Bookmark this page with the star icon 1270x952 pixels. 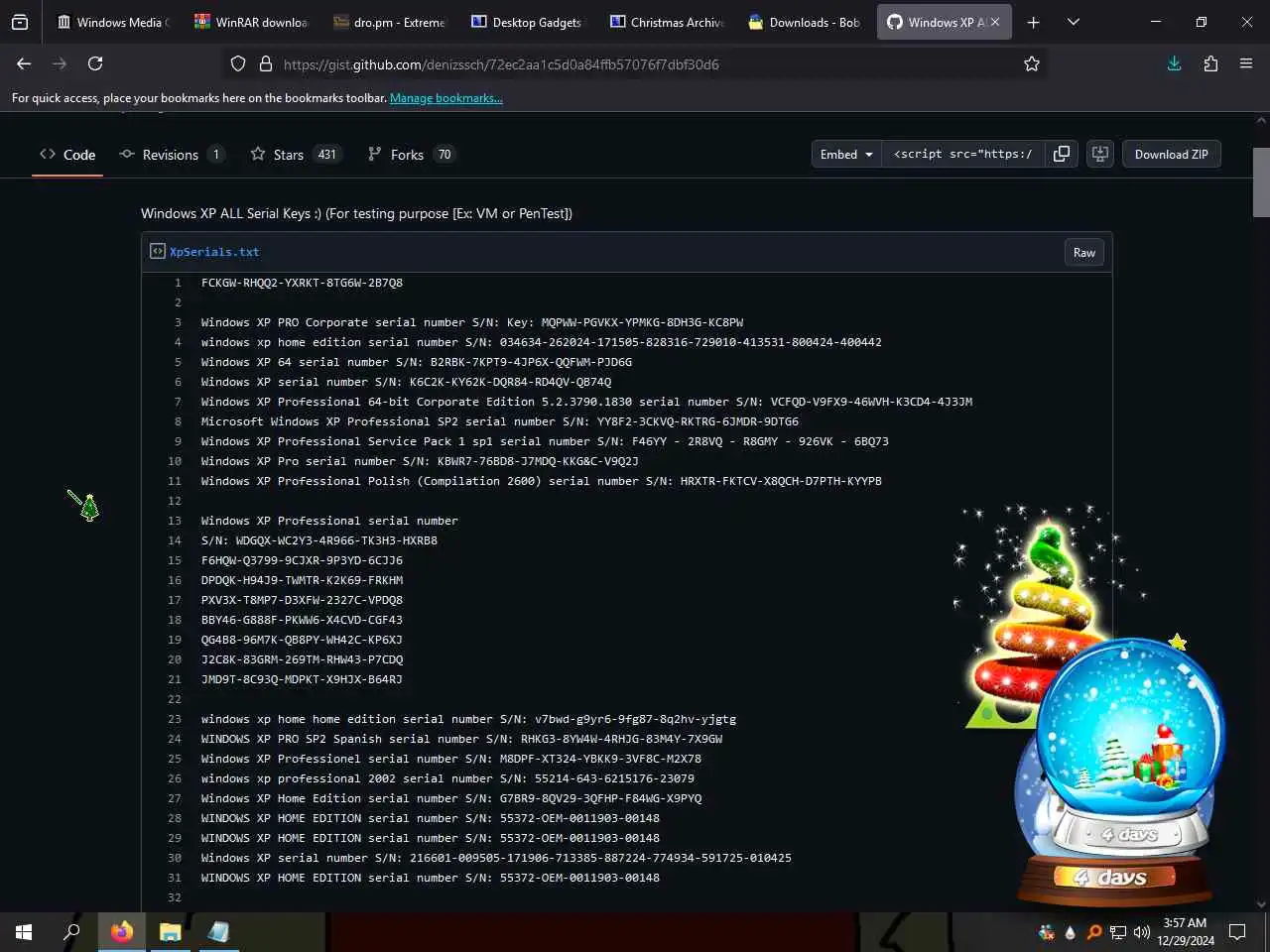1032,63
